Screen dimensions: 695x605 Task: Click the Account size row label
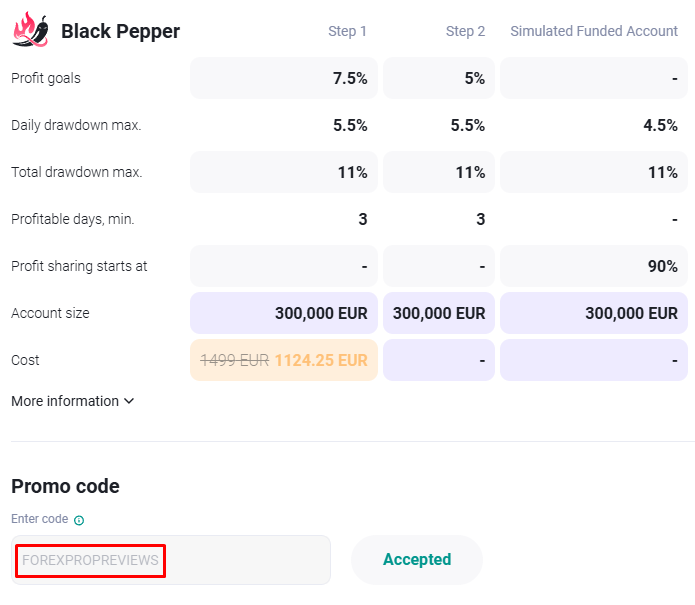[50, 313]
